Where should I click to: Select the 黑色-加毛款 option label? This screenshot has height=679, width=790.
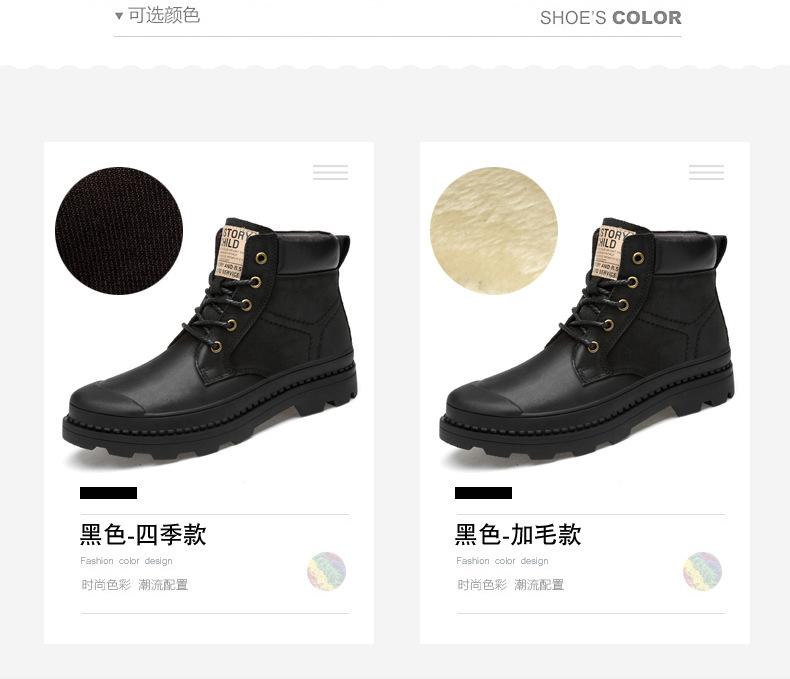pos(518,534)
